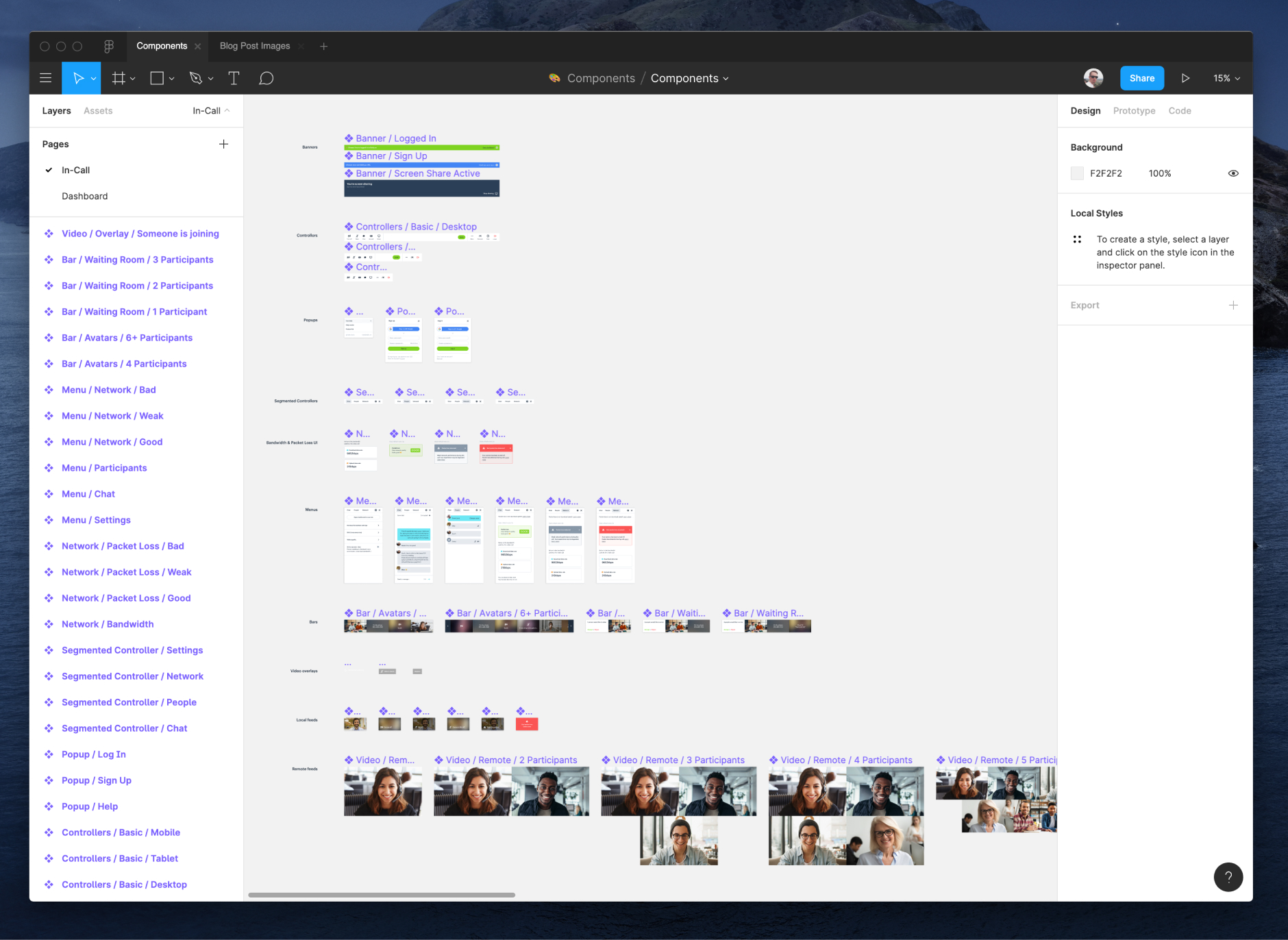Select the Pen tool
The height and width of the screenshot is (940, 1288).
coord(196,77)
